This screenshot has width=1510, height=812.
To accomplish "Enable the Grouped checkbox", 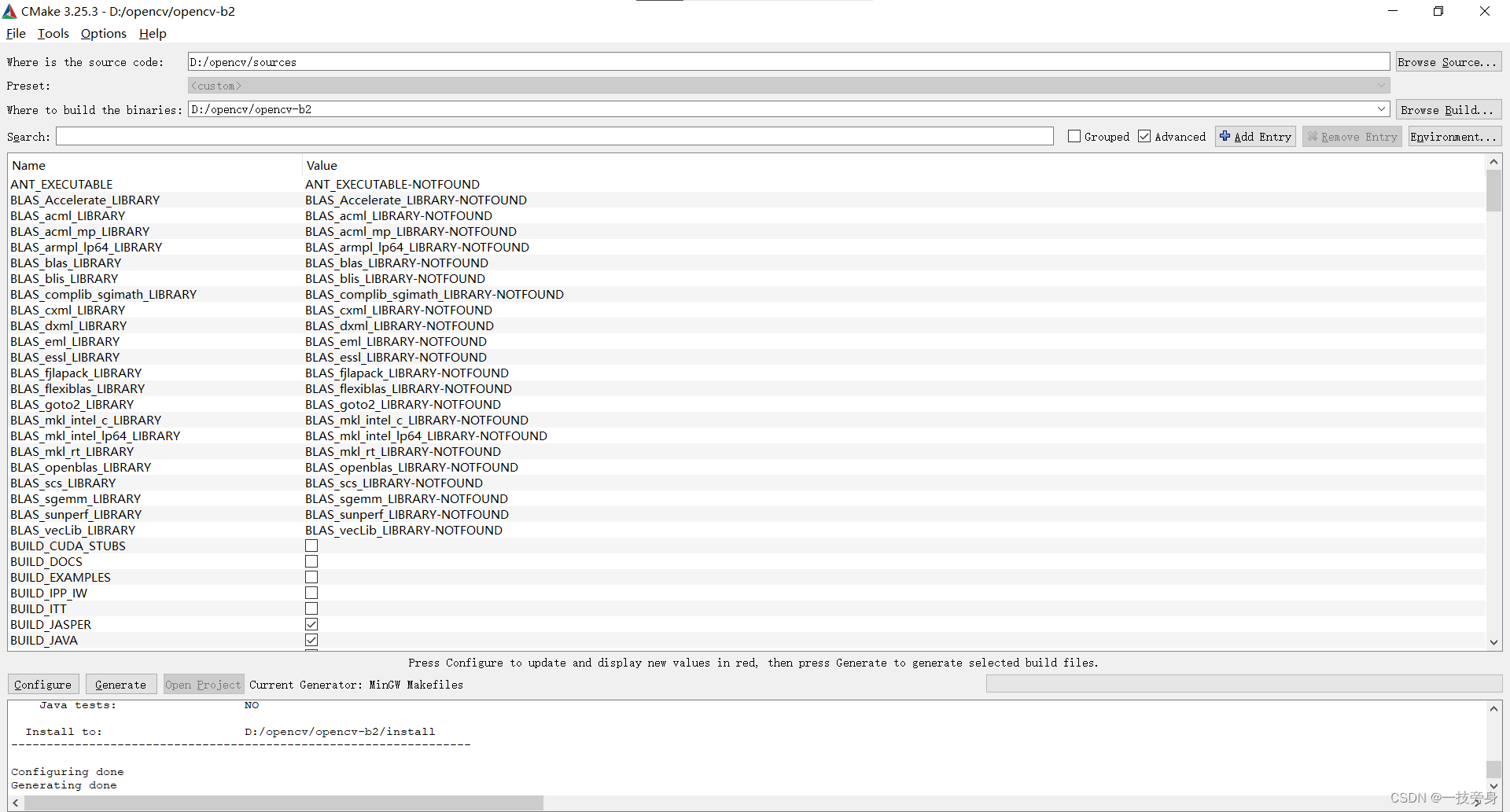I will pos(1074,136).
